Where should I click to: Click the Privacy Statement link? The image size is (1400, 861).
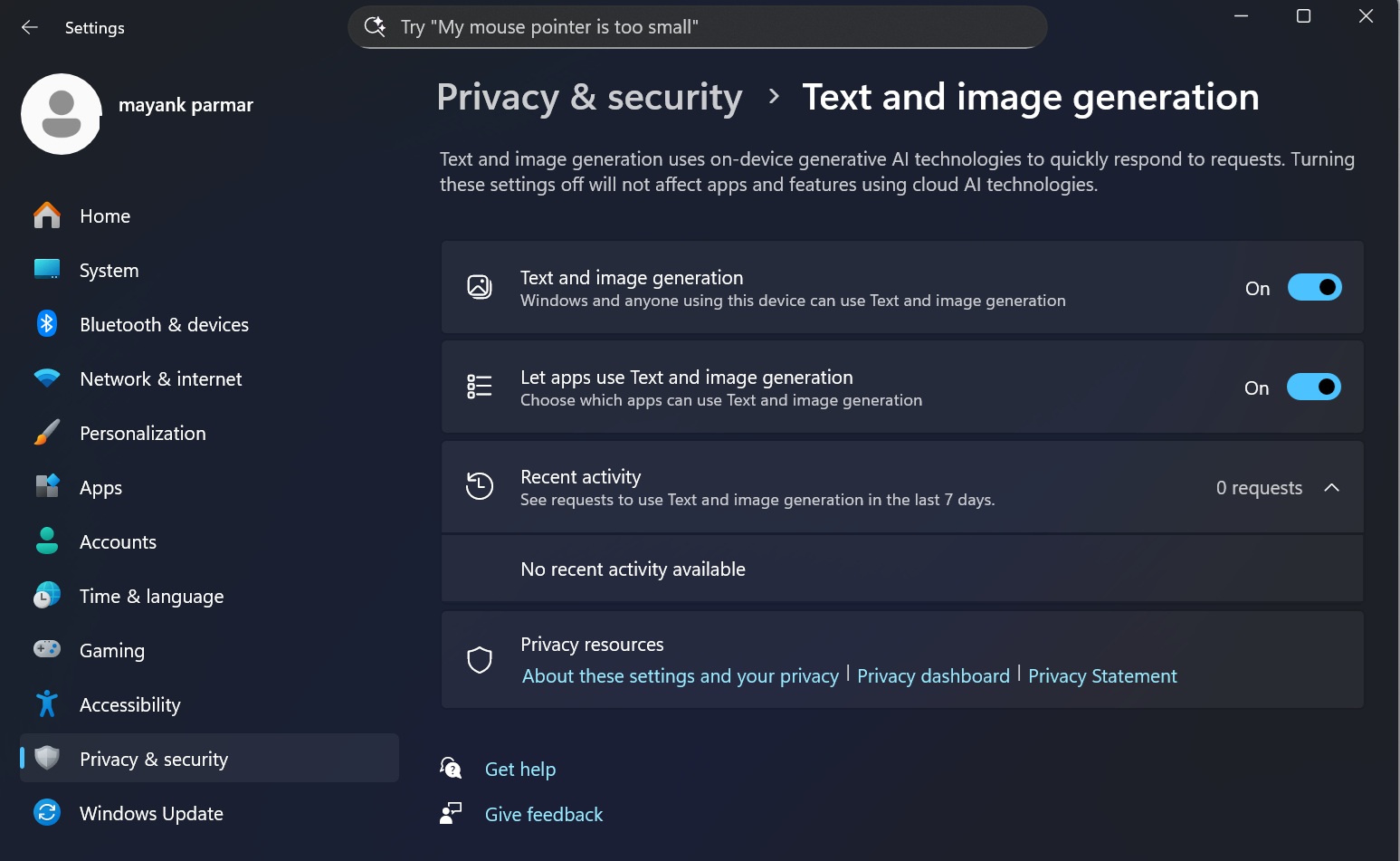point(1102,676)
